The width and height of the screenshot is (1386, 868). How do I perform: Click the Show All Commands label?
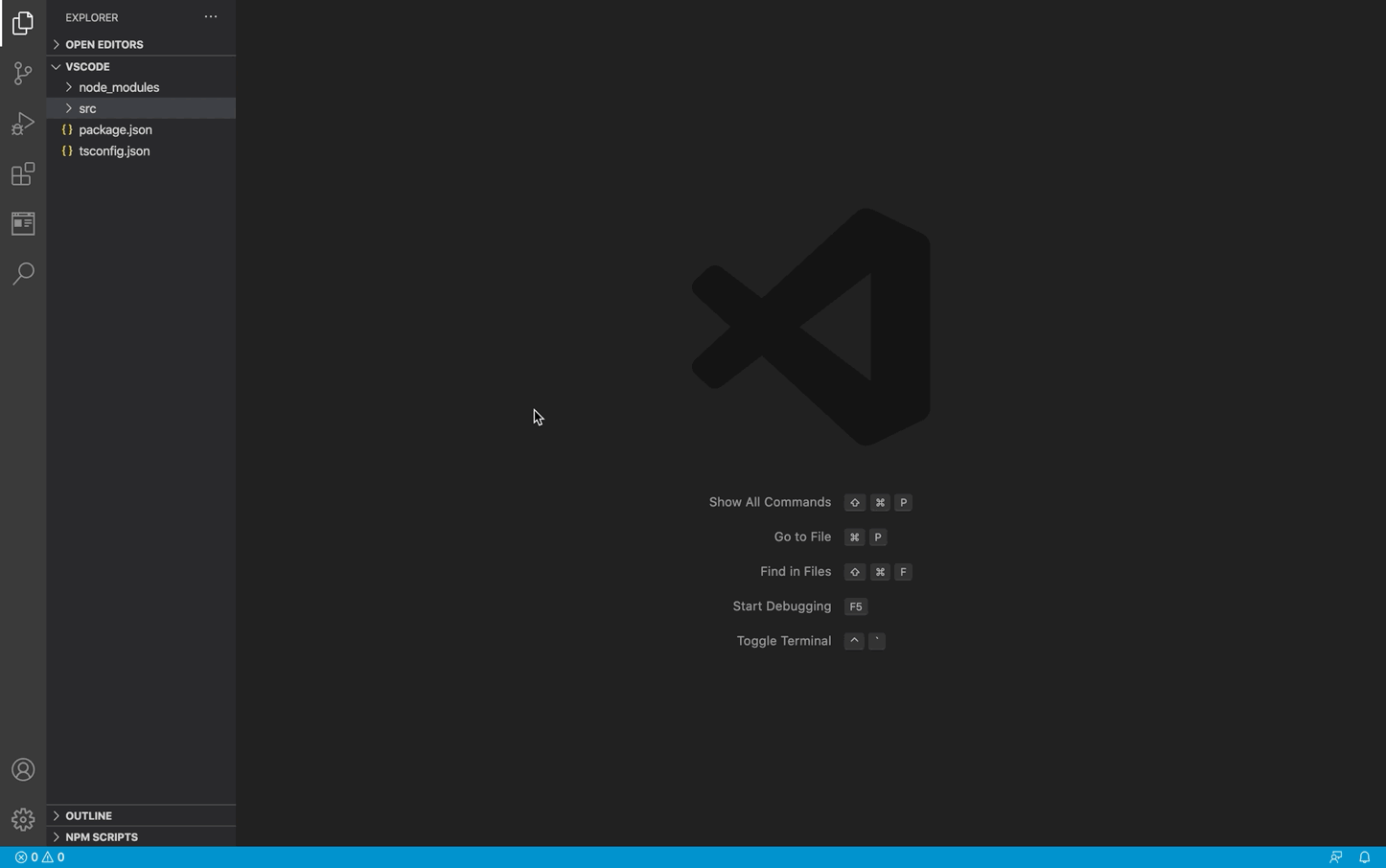770,502
